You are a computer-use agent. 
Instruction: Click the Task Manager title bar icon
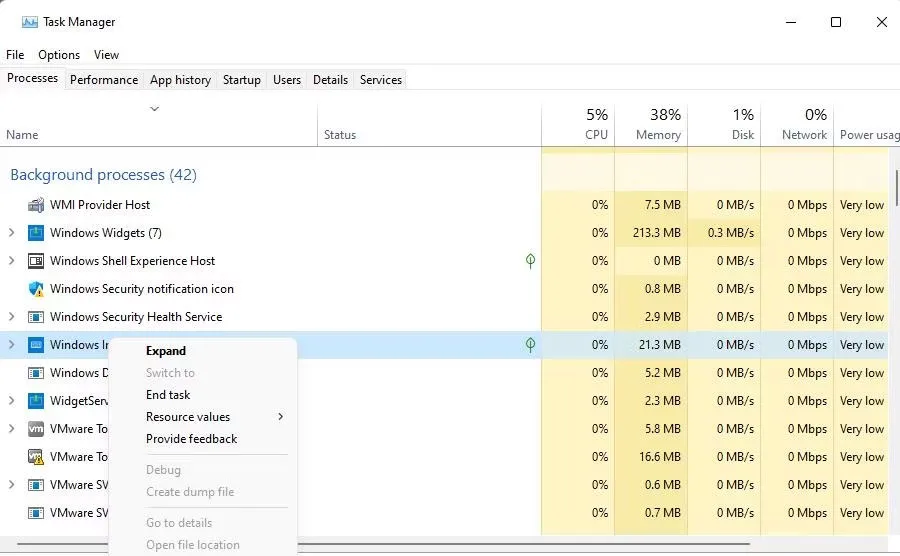pyautogui.click(x=29, y=22)
